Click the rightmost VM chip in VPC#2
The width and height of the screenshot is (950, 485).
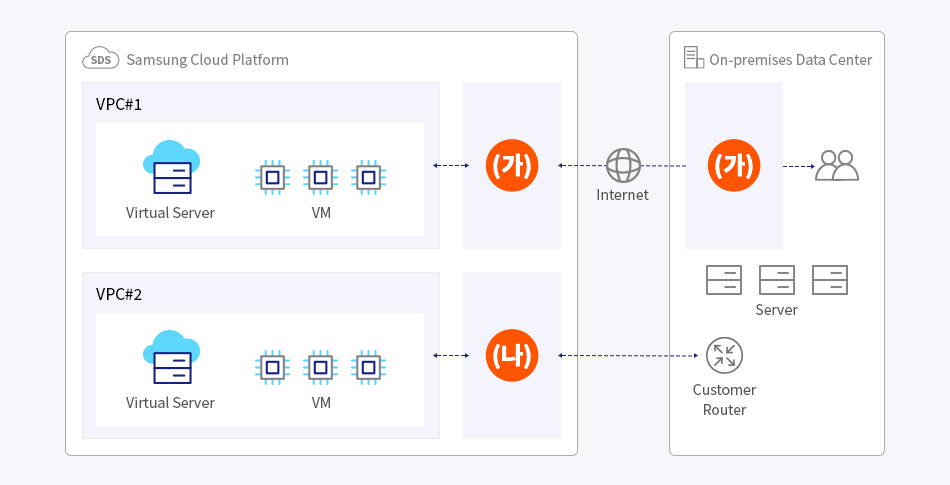(x=369, y=367)
